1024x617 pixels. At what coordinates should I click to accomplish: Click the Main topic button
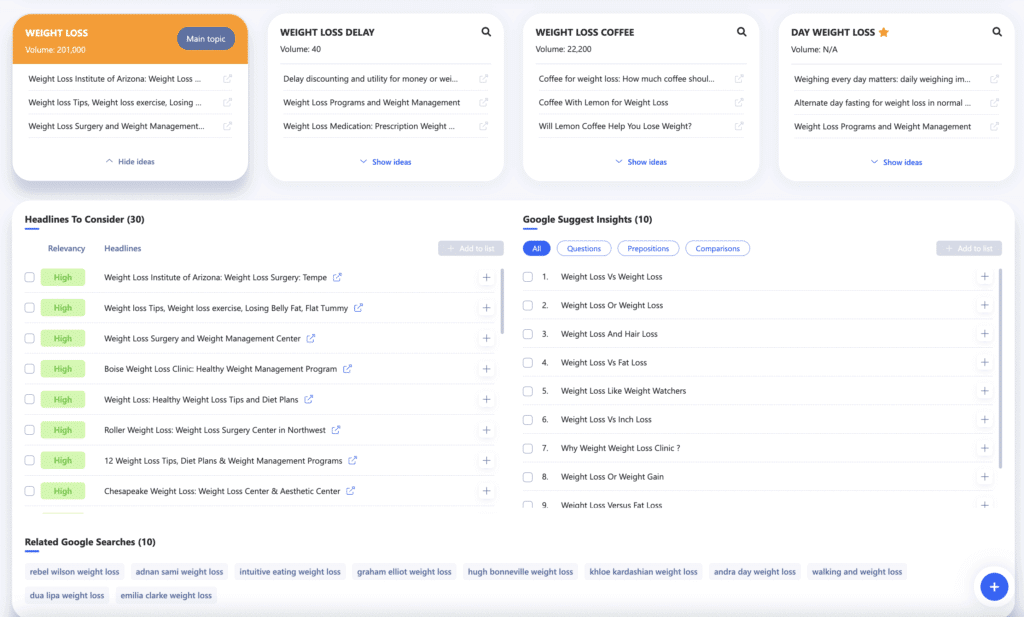click(x=206, y=39)
